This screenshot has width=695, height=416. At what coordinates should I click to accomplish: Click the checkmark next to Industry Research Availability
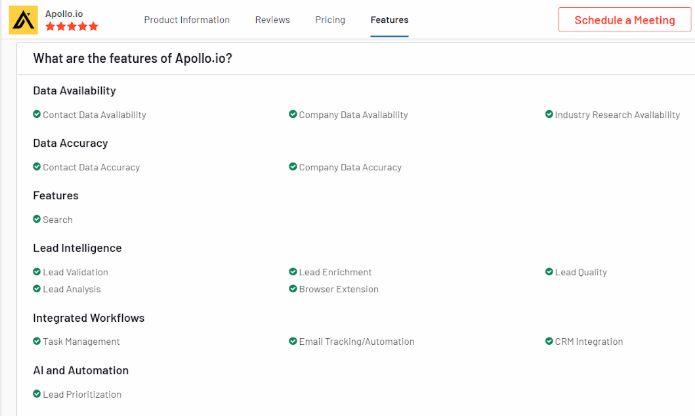click(549, 114)
